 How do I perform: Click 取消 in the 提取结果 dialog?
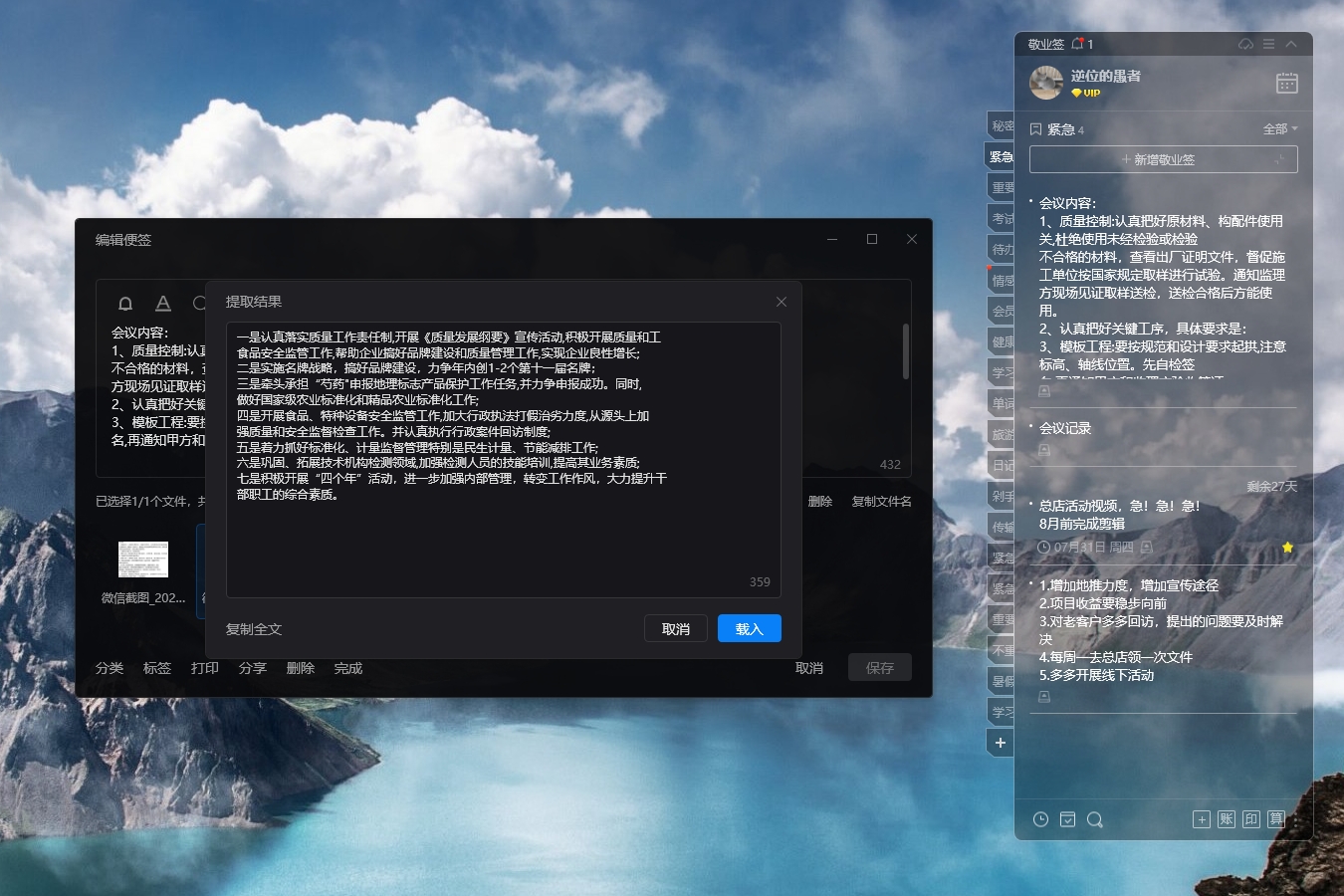pyautogui.click(x=676, y=629)
